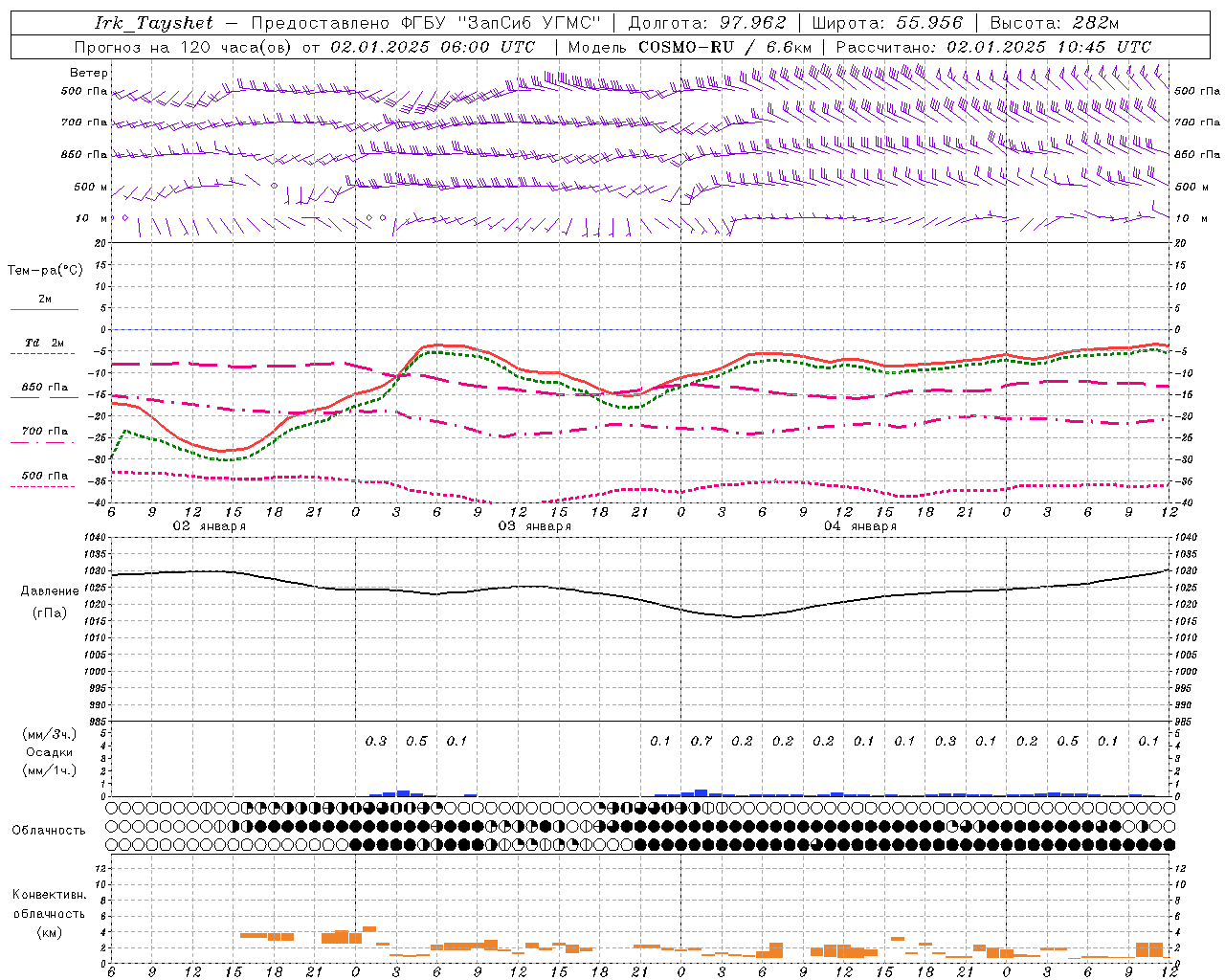Select the computed time Рассчитано: 02.01.2025 10:45 UTC

coord(993,47)
